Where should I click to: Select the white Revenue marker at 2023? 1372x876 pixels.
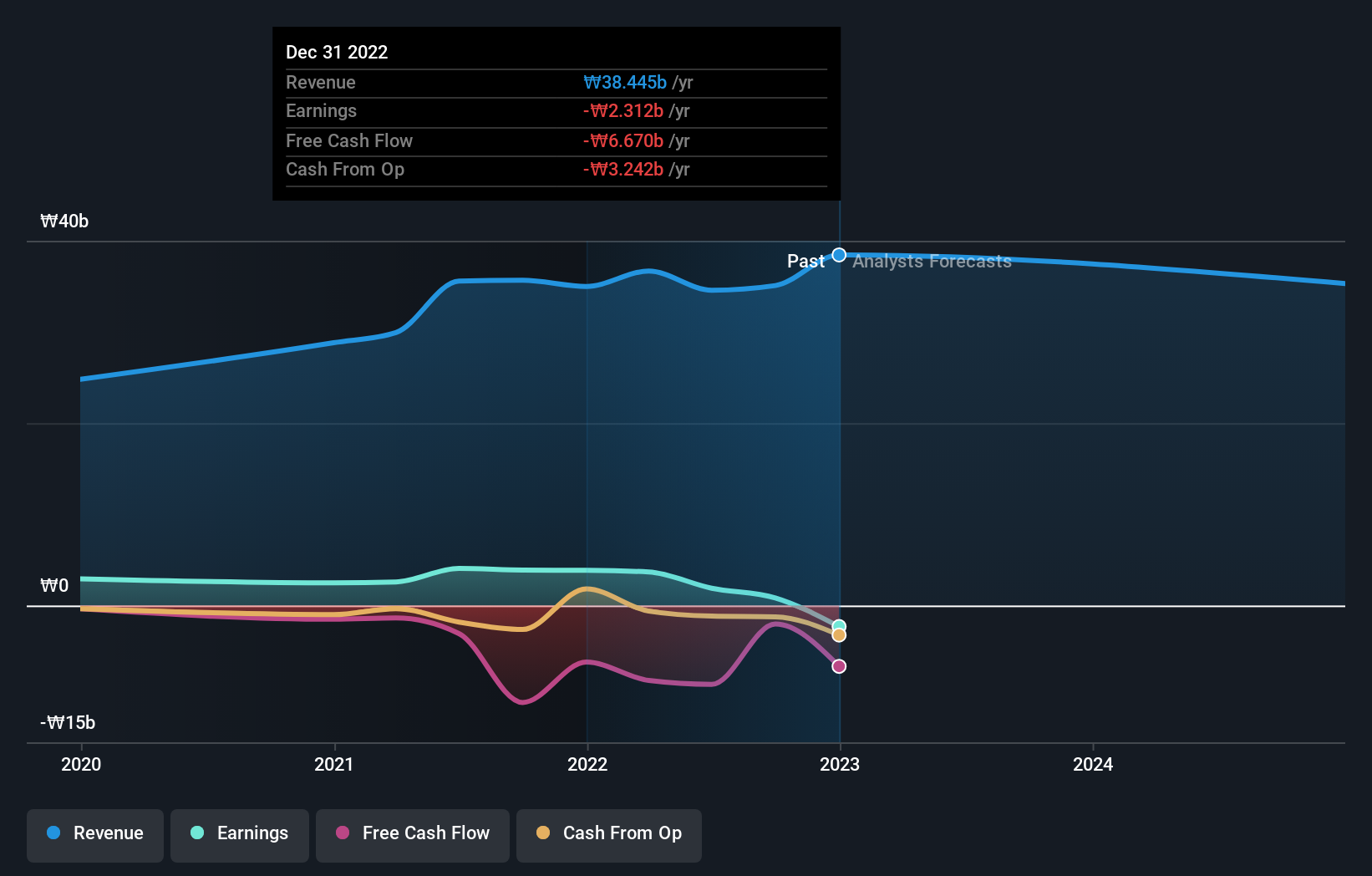[x=839, y=254]
